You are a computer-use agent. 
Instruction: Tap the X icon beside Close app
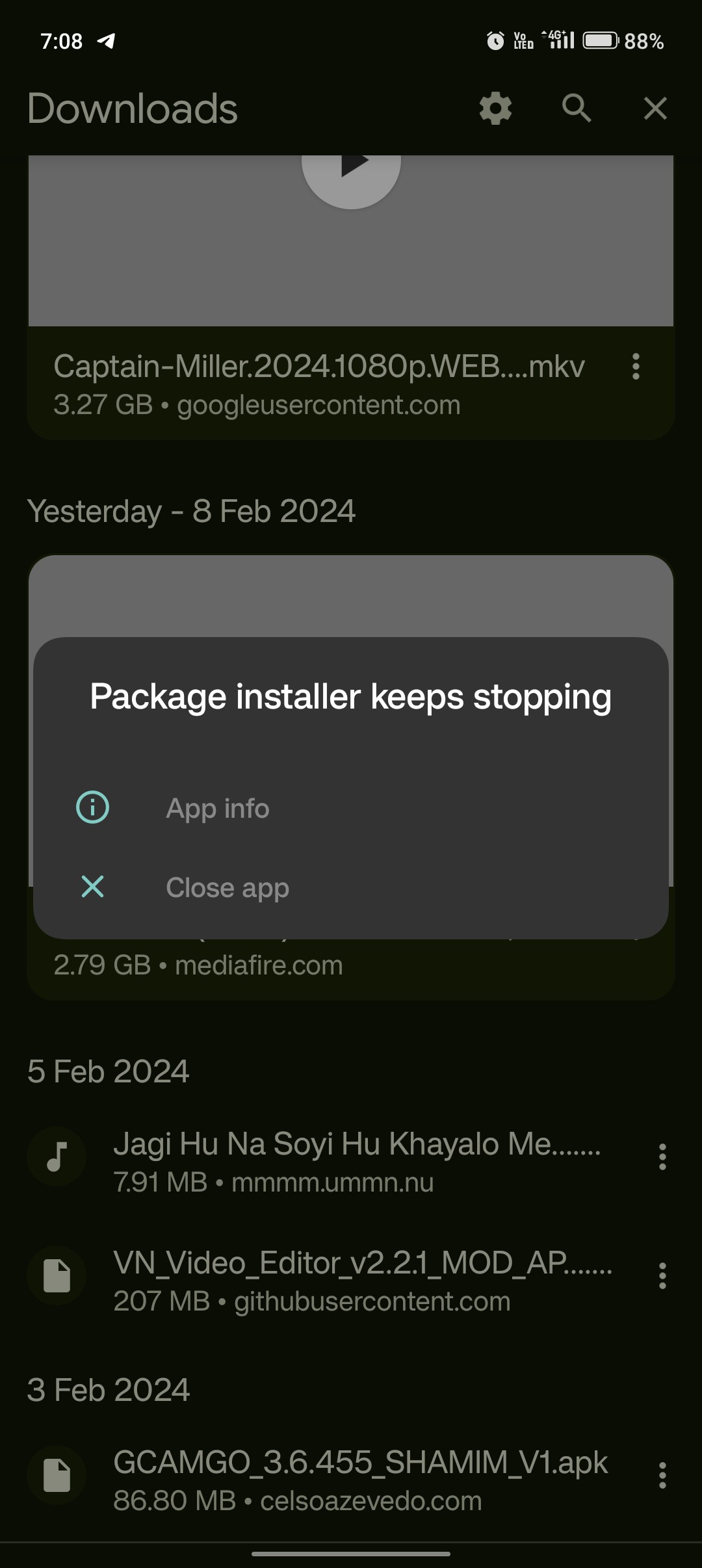click(92, 886)
